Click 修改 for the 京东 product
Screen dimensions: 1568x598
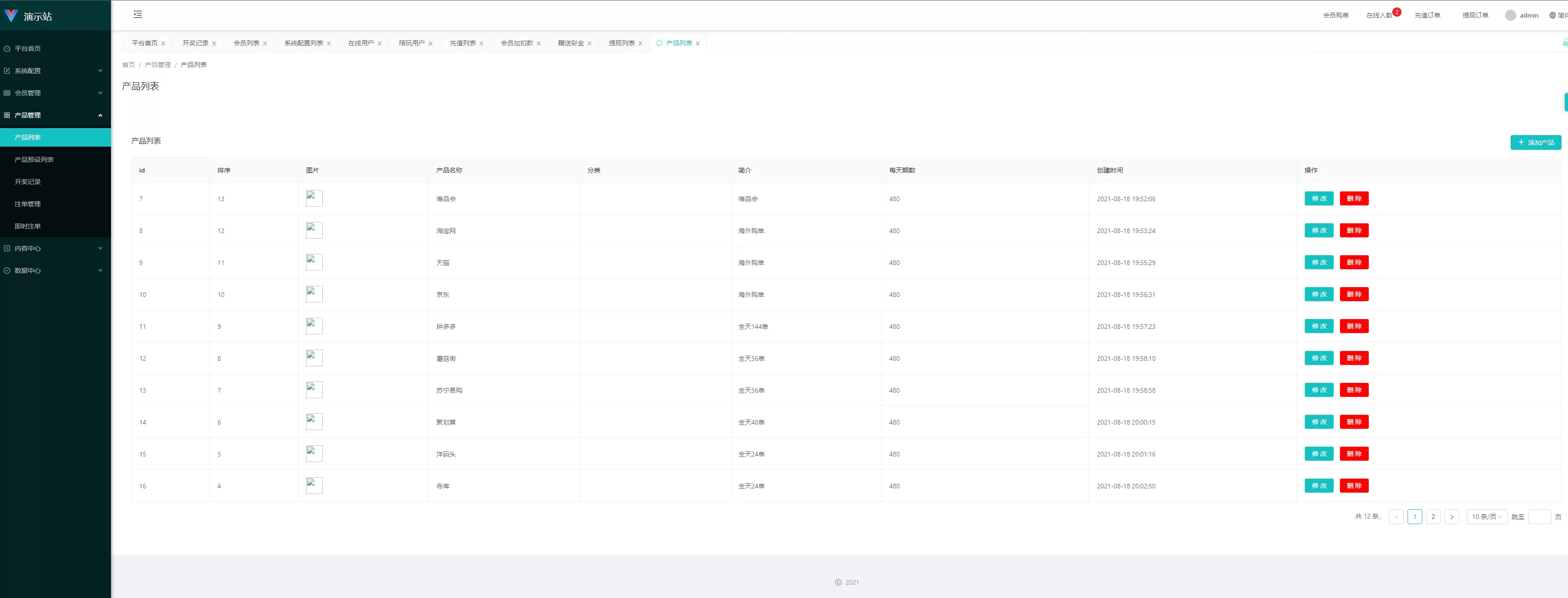point(1318,294)
